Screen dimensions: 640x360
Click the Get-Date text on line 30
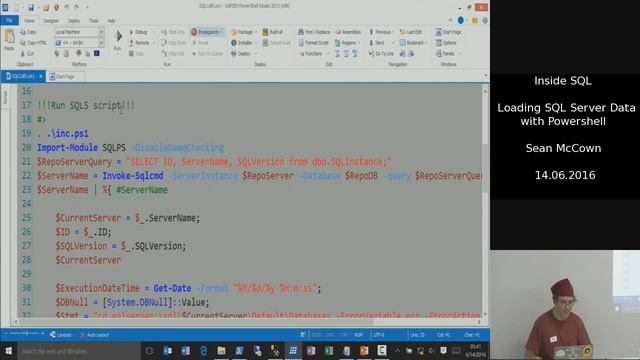click(172, 288)
